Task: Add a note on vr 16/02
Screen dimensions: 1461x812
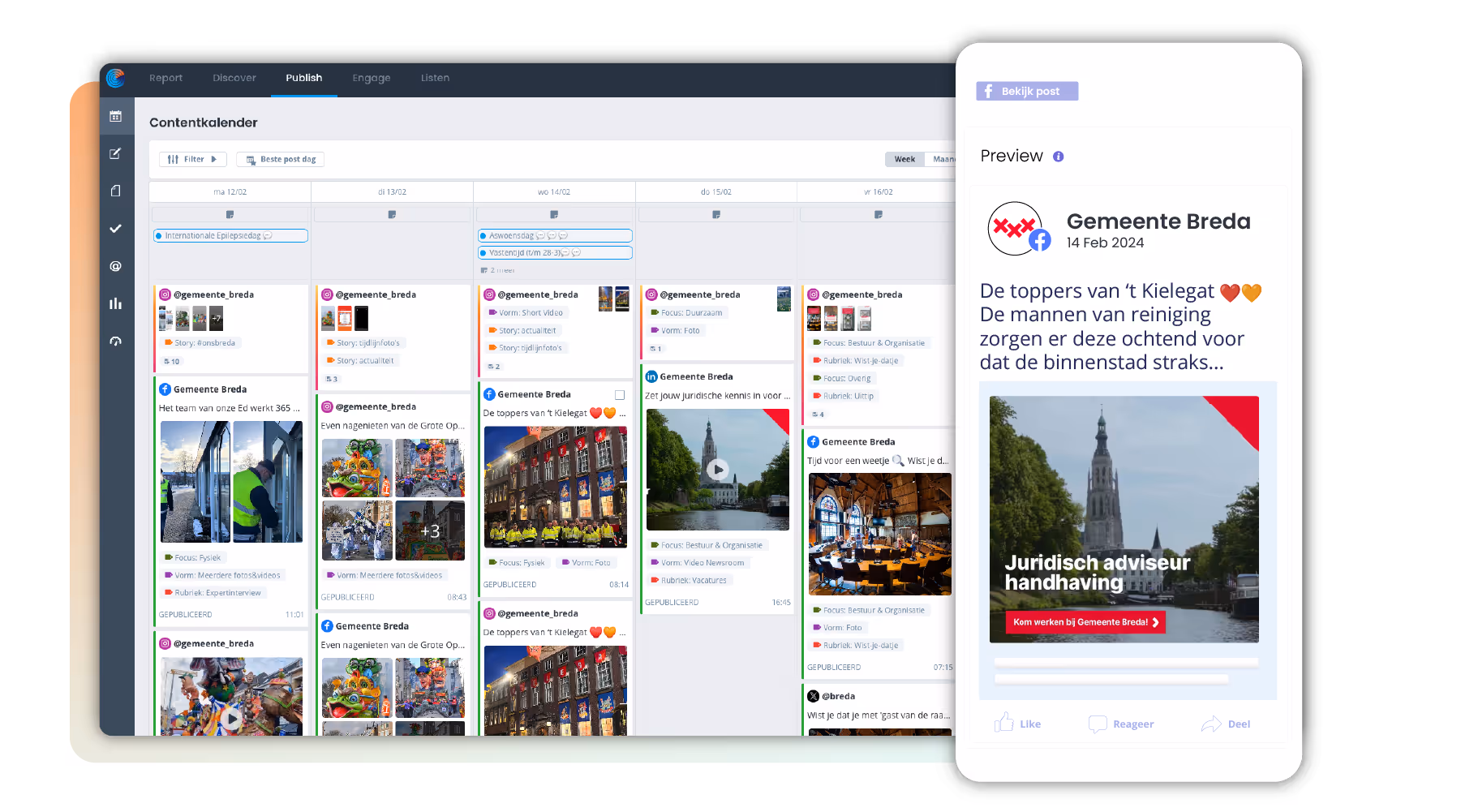Action: (x=879, y=215)
